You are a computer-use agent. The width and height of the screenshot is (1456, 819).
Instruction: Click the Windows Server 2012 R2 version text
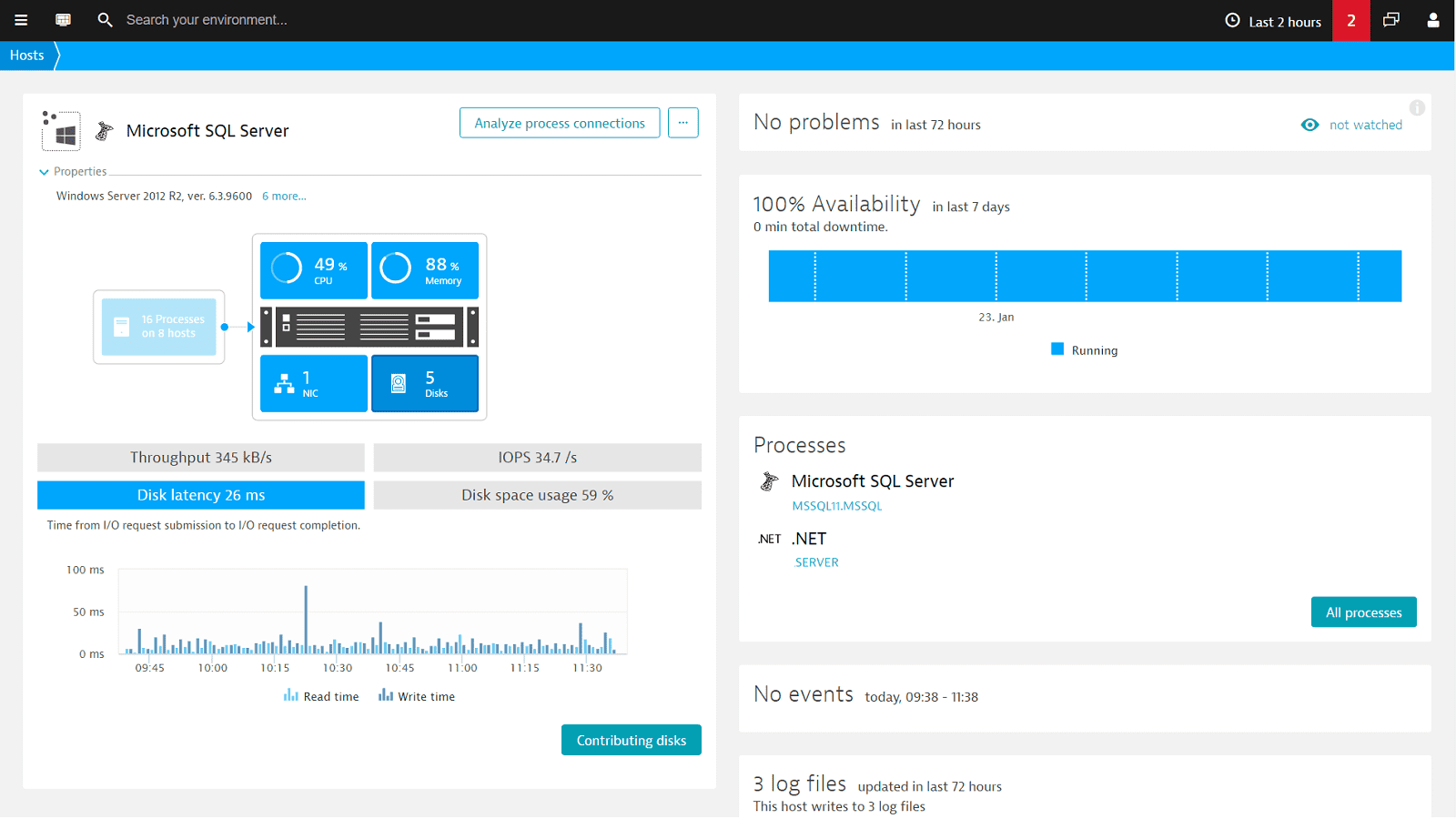tap(154, 196)
